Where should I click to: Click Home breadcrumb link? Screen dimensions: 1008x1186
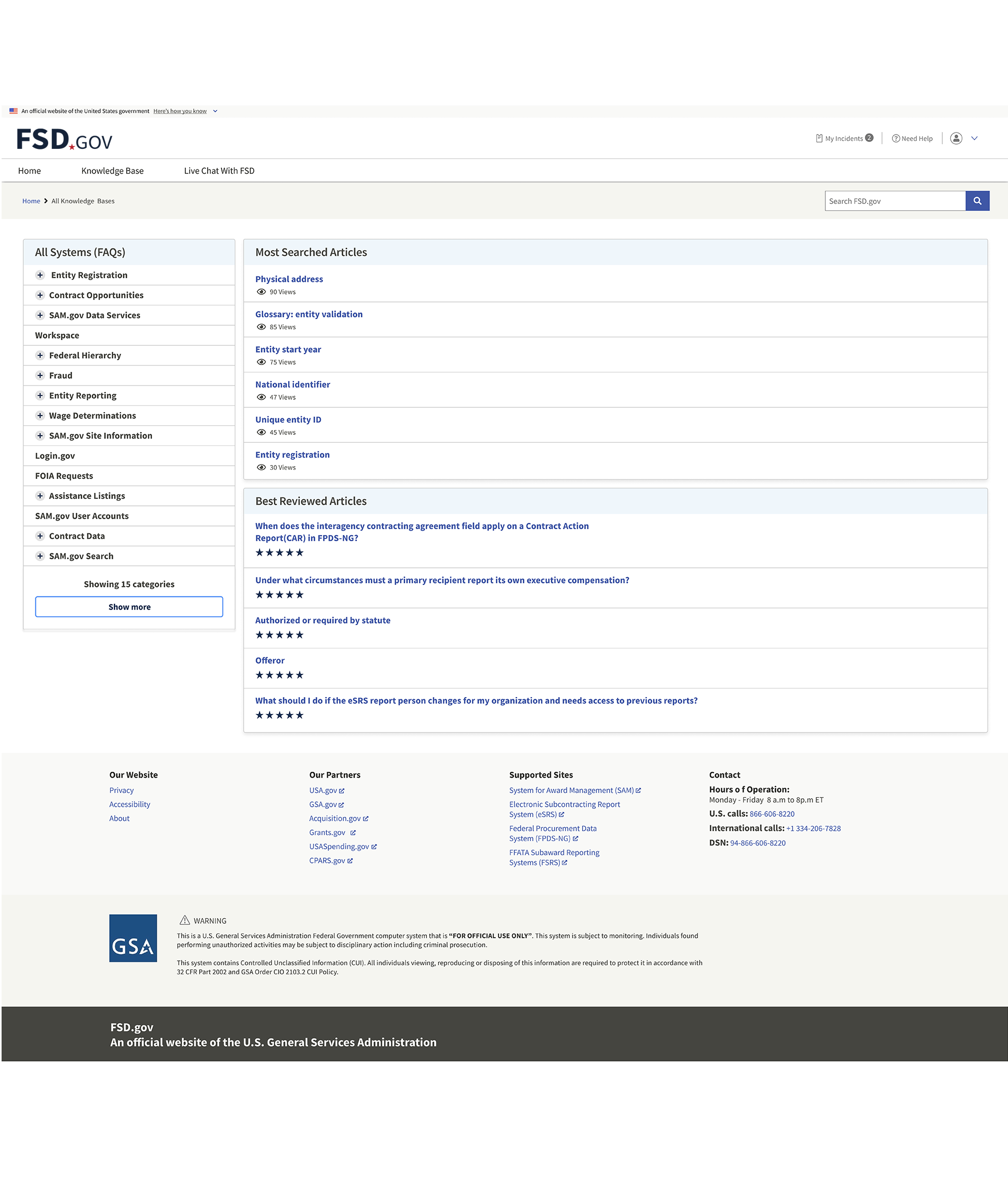[31, 201]
